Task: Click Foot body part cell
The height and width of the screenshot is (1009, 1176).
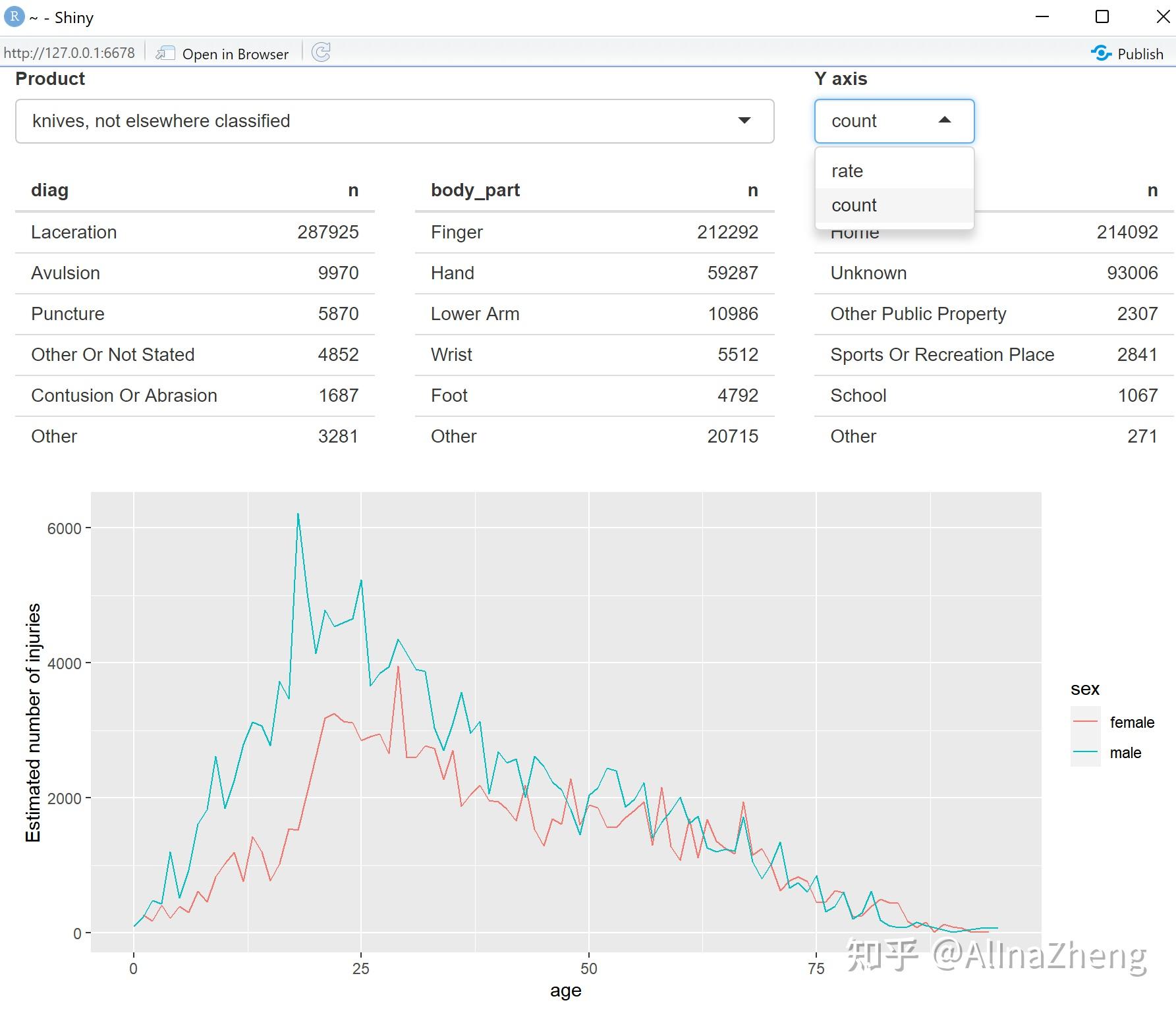Action: click(449, 396)
